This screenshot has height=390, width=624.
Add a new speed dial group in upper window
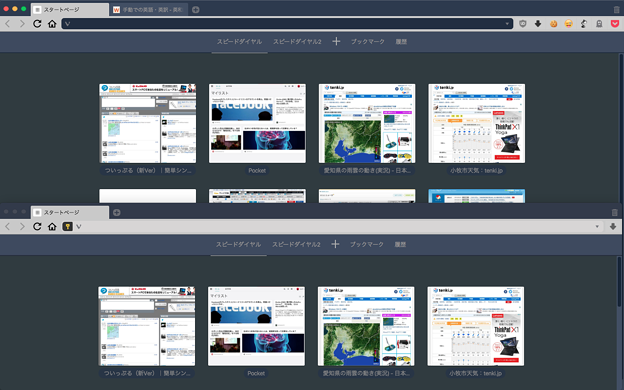click(336, 41)
